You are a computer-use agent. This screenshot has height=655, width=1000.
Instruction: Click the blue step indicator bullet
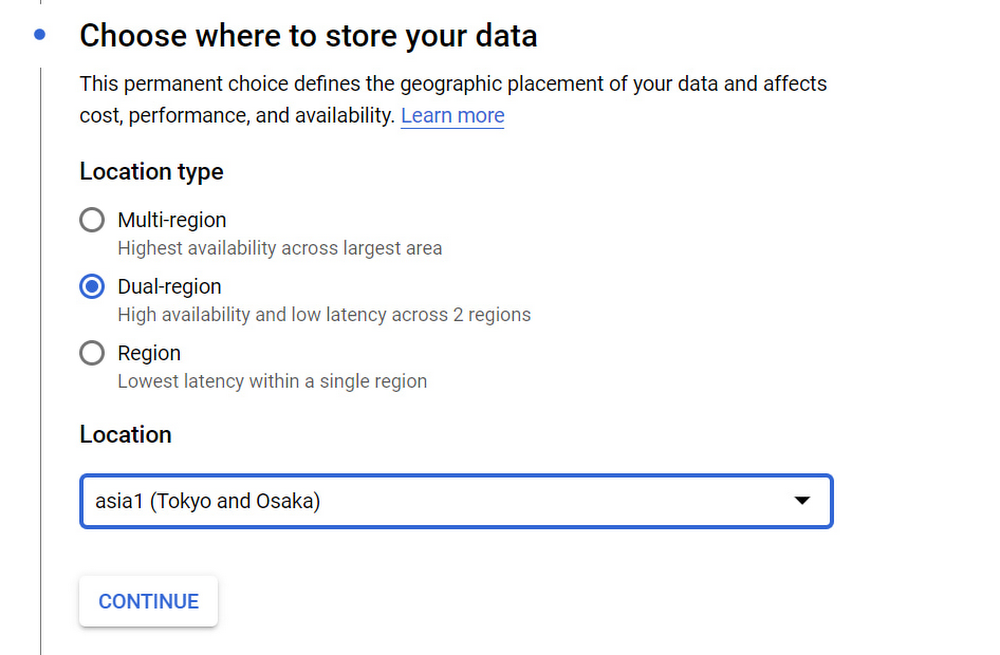(38, 34)
